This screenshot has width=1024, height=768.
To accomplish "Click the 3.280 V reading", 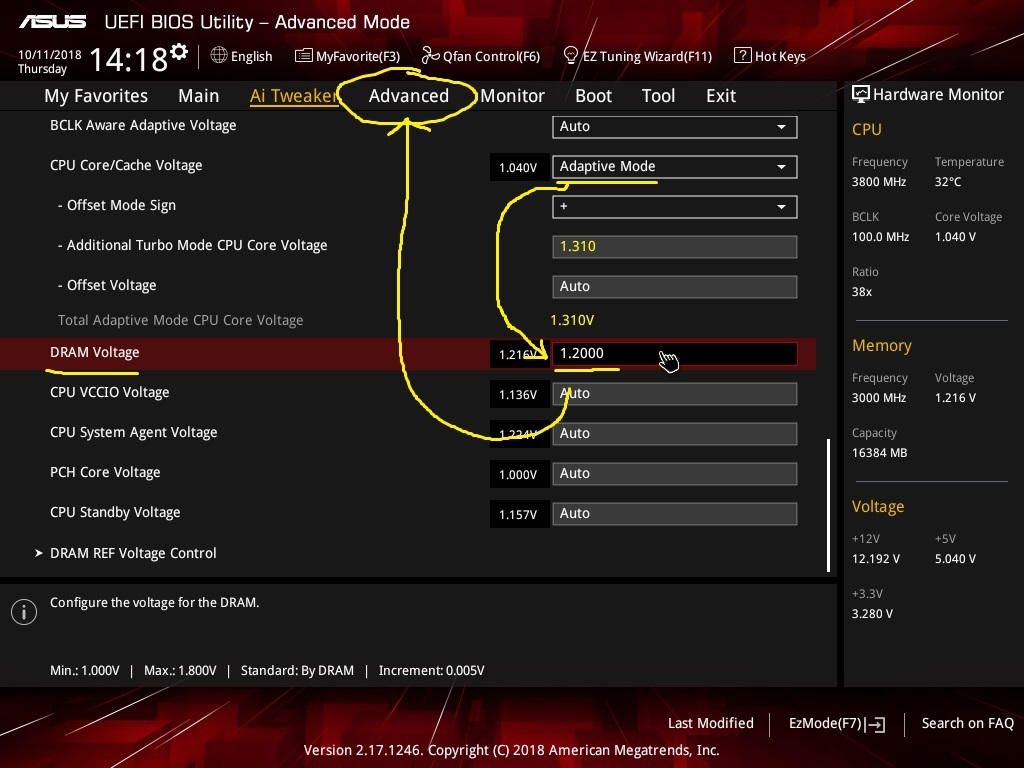I will coord(872,614).
